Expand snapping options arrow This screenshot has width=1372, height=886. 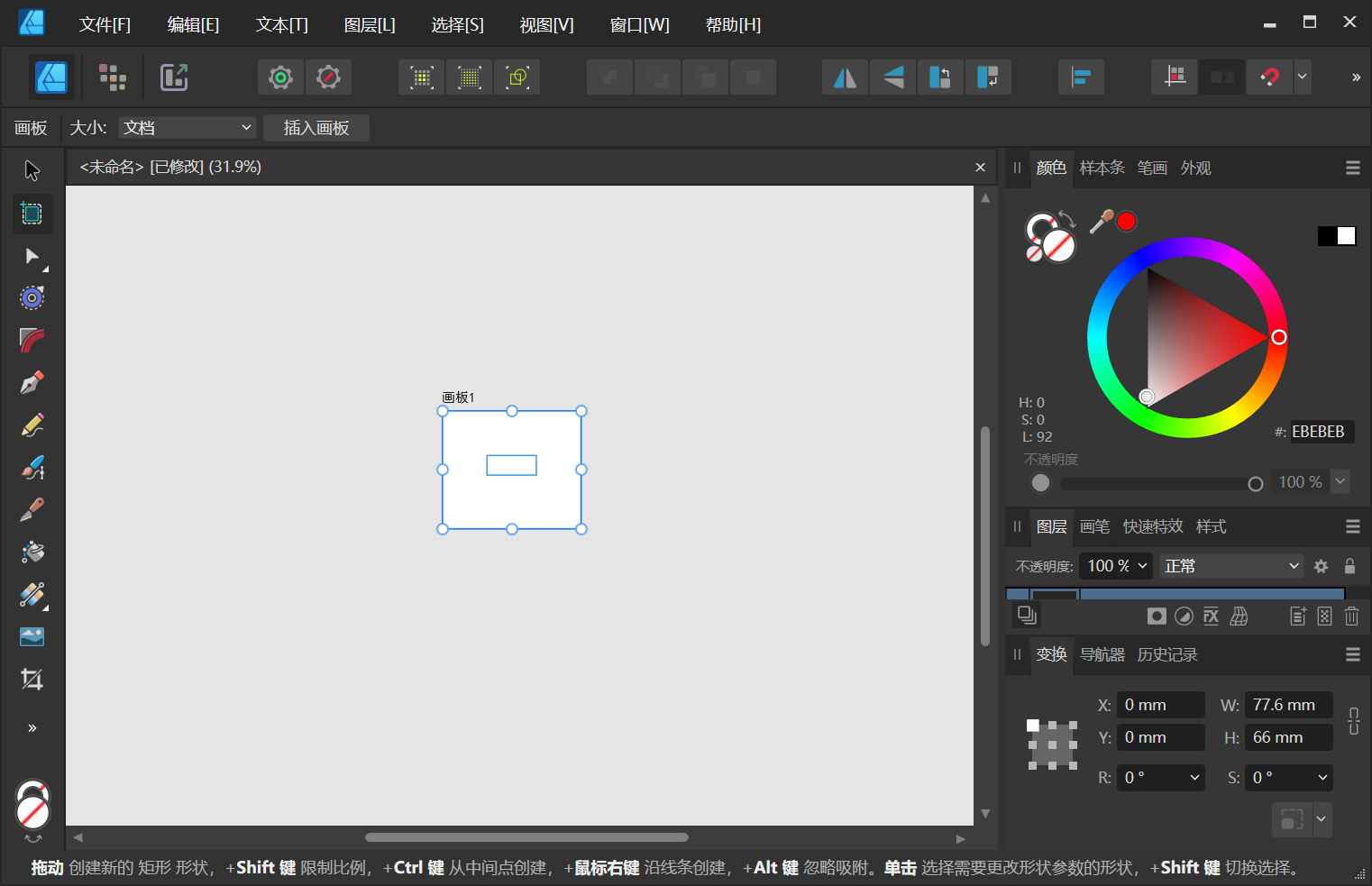1302,78
